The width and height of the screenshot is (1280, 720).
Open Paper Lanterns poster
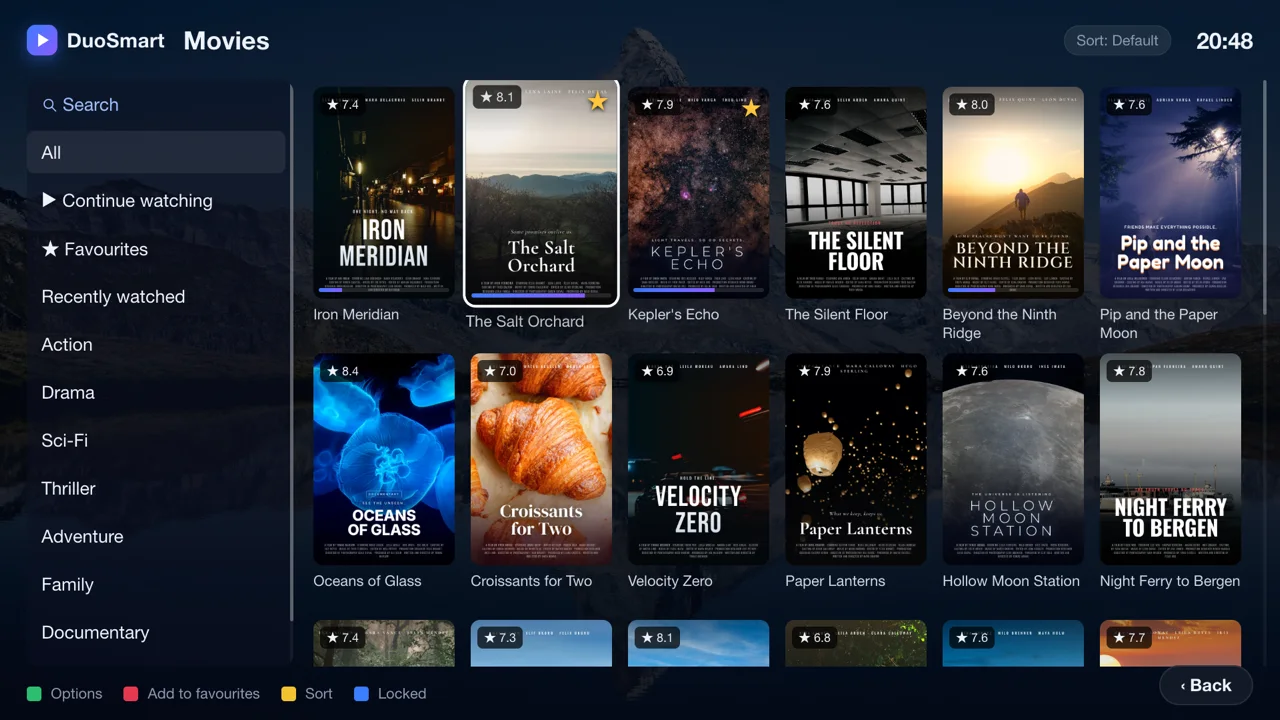coord(856,459)
